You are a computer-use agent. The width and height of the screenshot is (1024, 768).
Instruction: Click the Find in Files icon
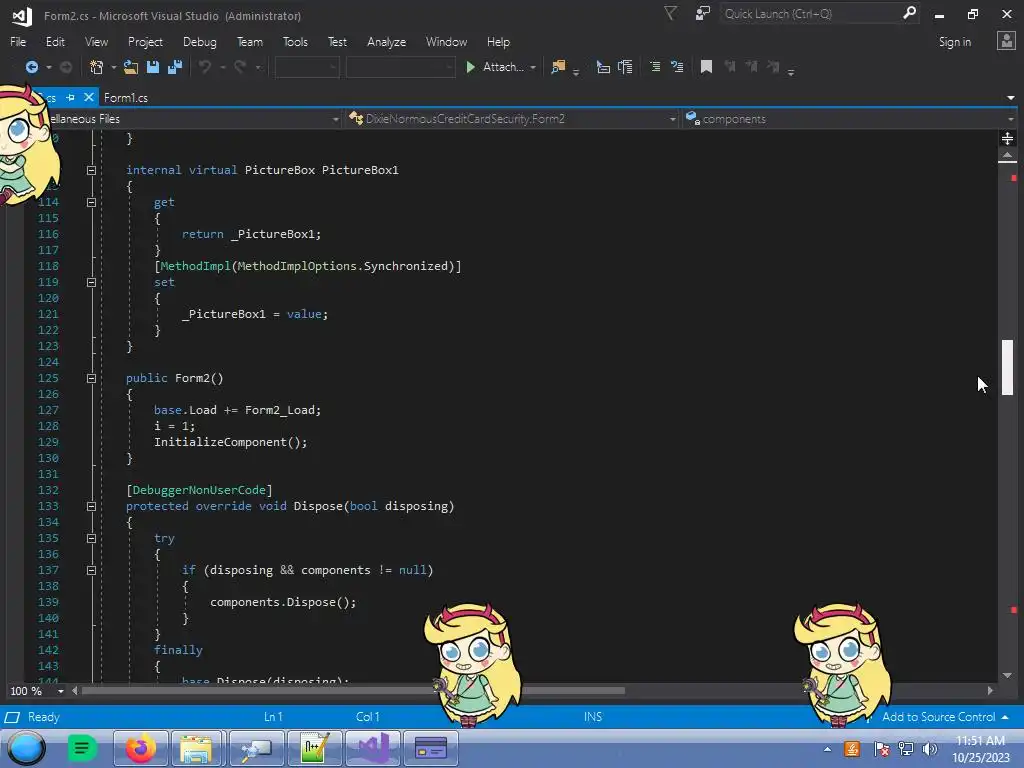[558, 67]
